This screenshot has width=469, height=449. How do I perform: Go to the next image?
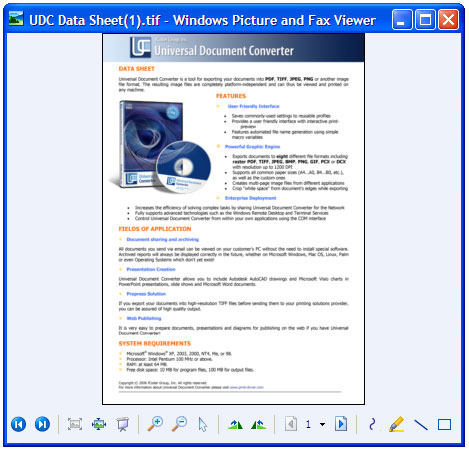coord(42,424)
